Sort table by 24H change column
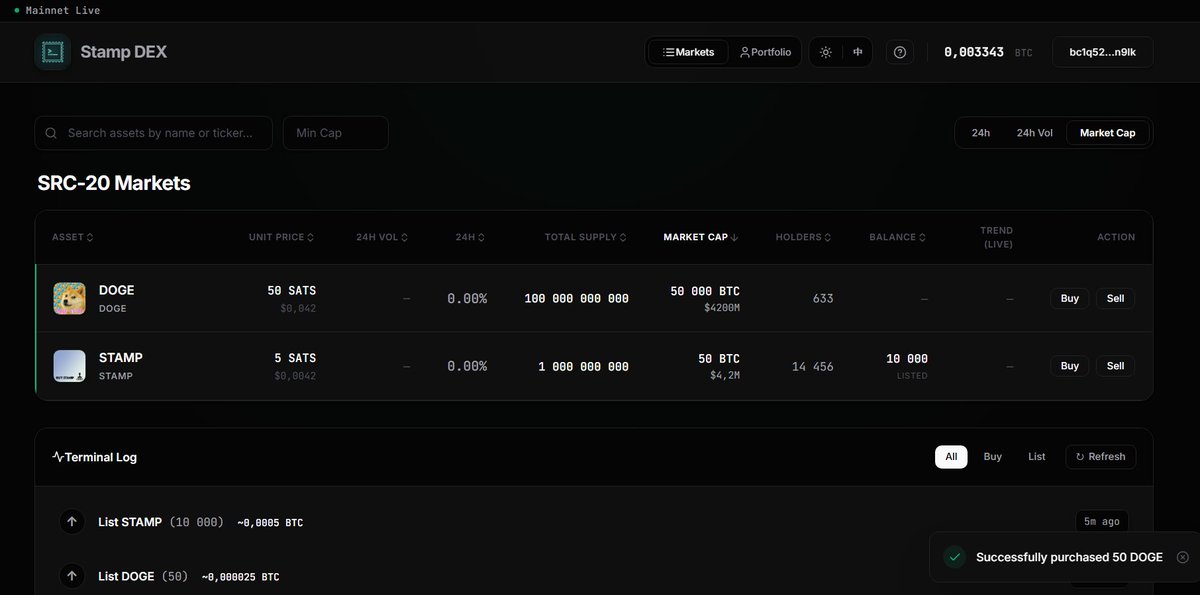 (471, 237)
